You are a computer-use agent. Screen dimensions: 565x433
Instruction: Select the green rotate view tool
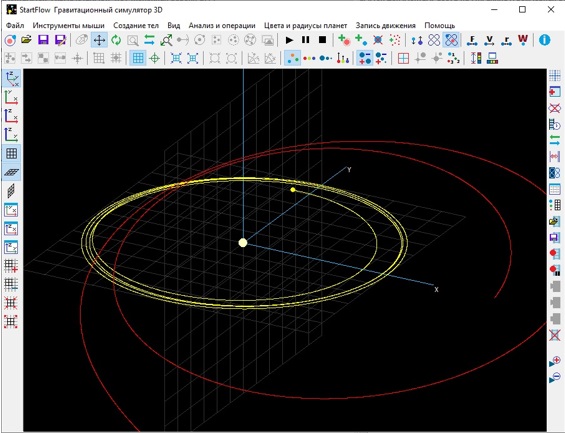(116, 40)
